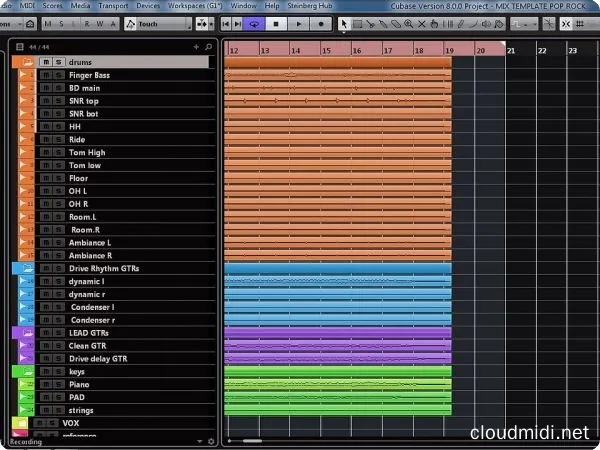Solo the Drive Rhythm GTRs folder
This screenshot has height=450, width=600.
click(x=59, y=268)
